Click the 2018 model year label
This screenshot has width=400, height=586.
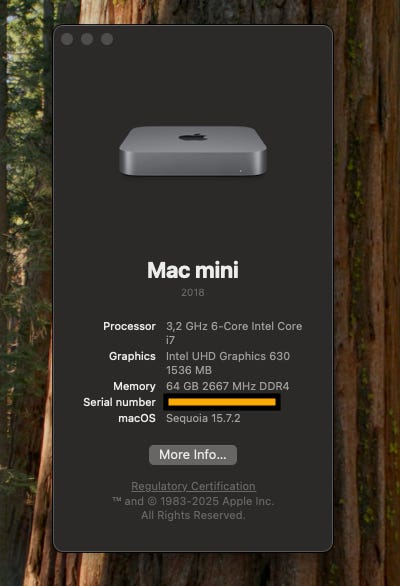193,292
